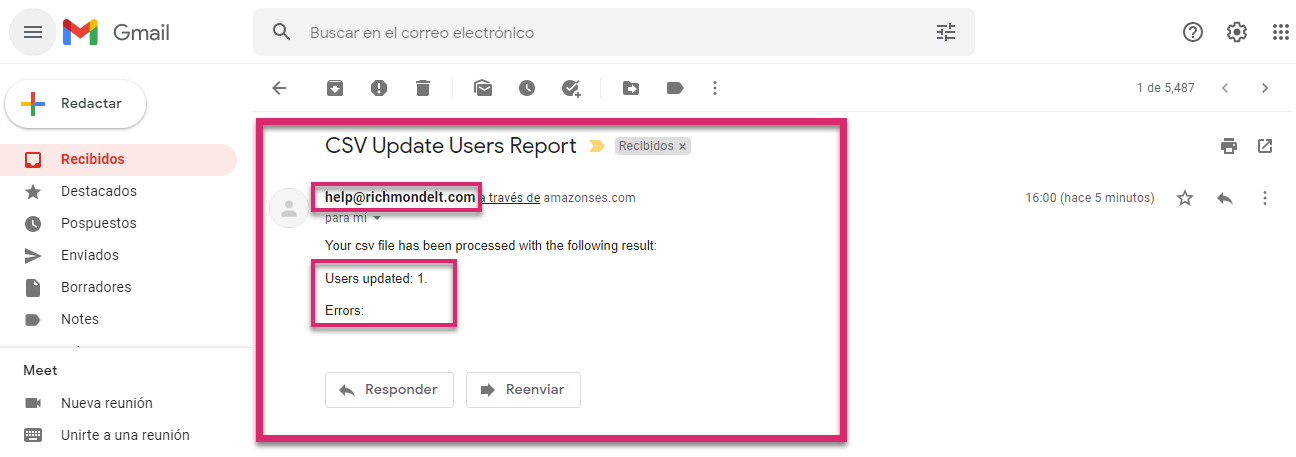
Task: Star this email message
Action: point(1185,198)
